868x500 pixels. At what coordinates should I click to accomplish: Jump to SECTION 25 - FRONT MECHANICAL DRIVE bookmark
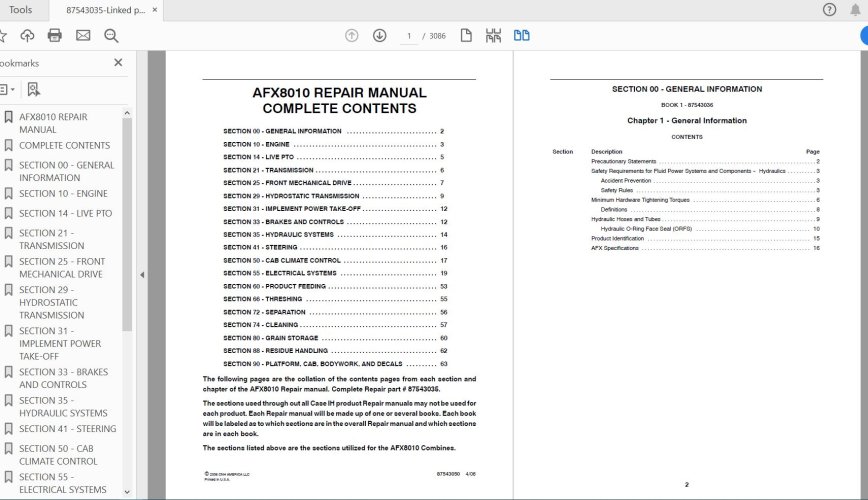(x=61, y=267)
